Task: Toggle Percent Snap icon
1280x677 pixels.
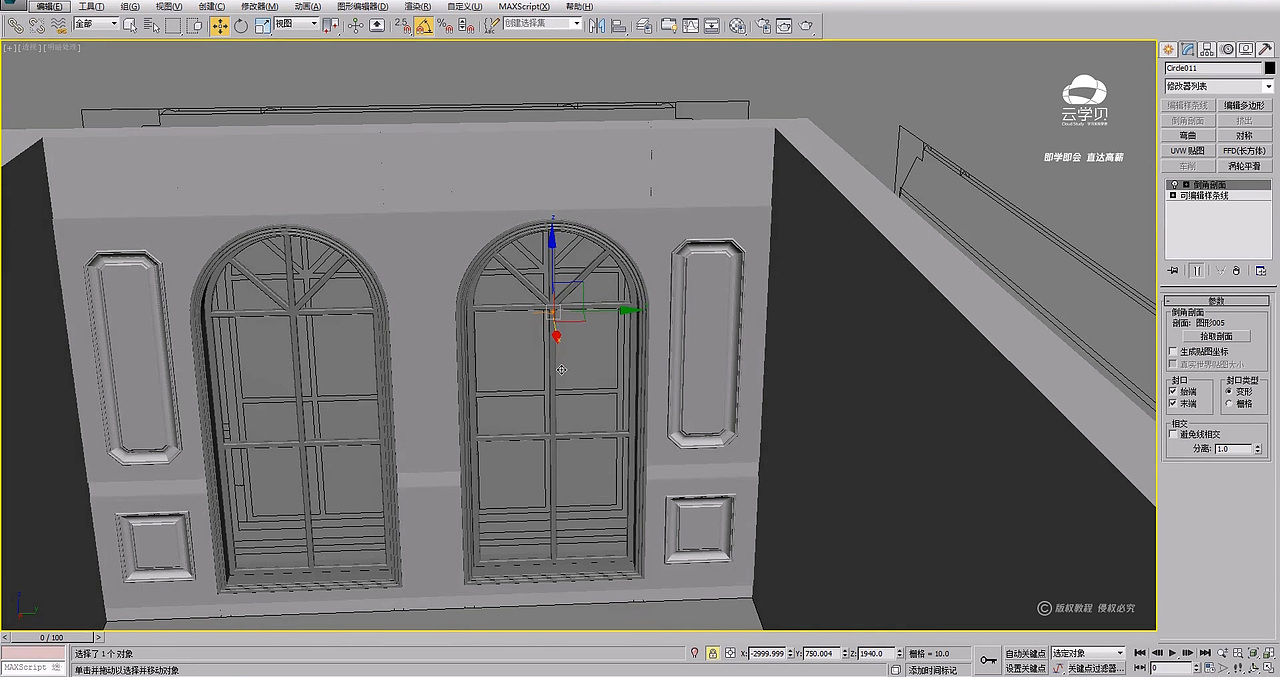Action: coord(443,24)
